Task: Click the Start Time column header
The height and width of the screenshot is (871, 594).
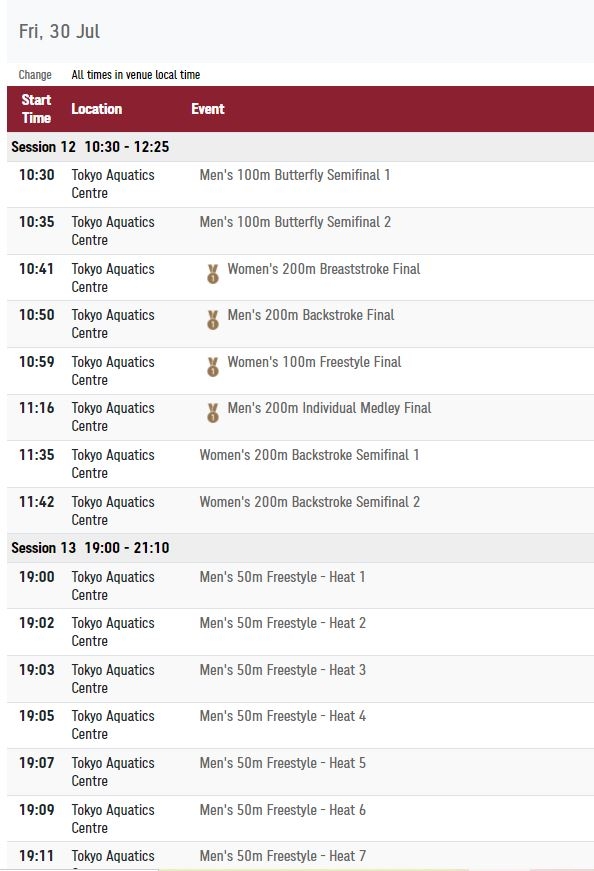Action: [37, 109]
